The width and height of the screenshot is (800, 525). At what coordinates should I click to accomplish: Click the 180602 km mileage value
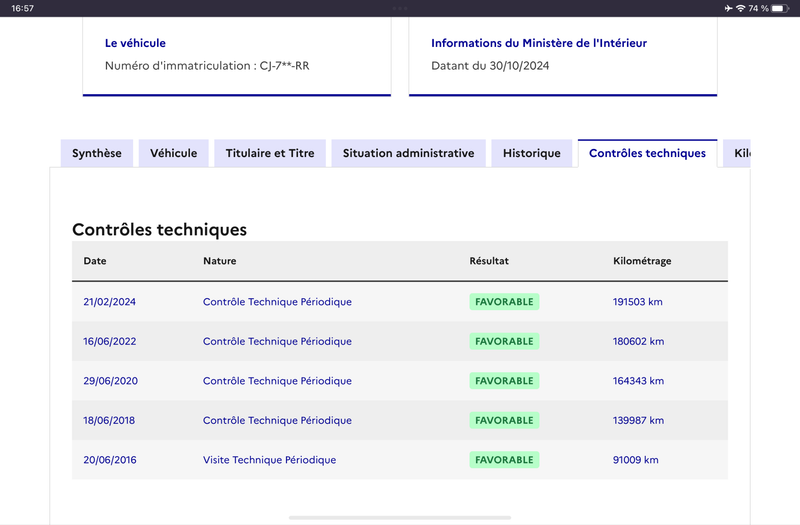[x=638, y=341]
